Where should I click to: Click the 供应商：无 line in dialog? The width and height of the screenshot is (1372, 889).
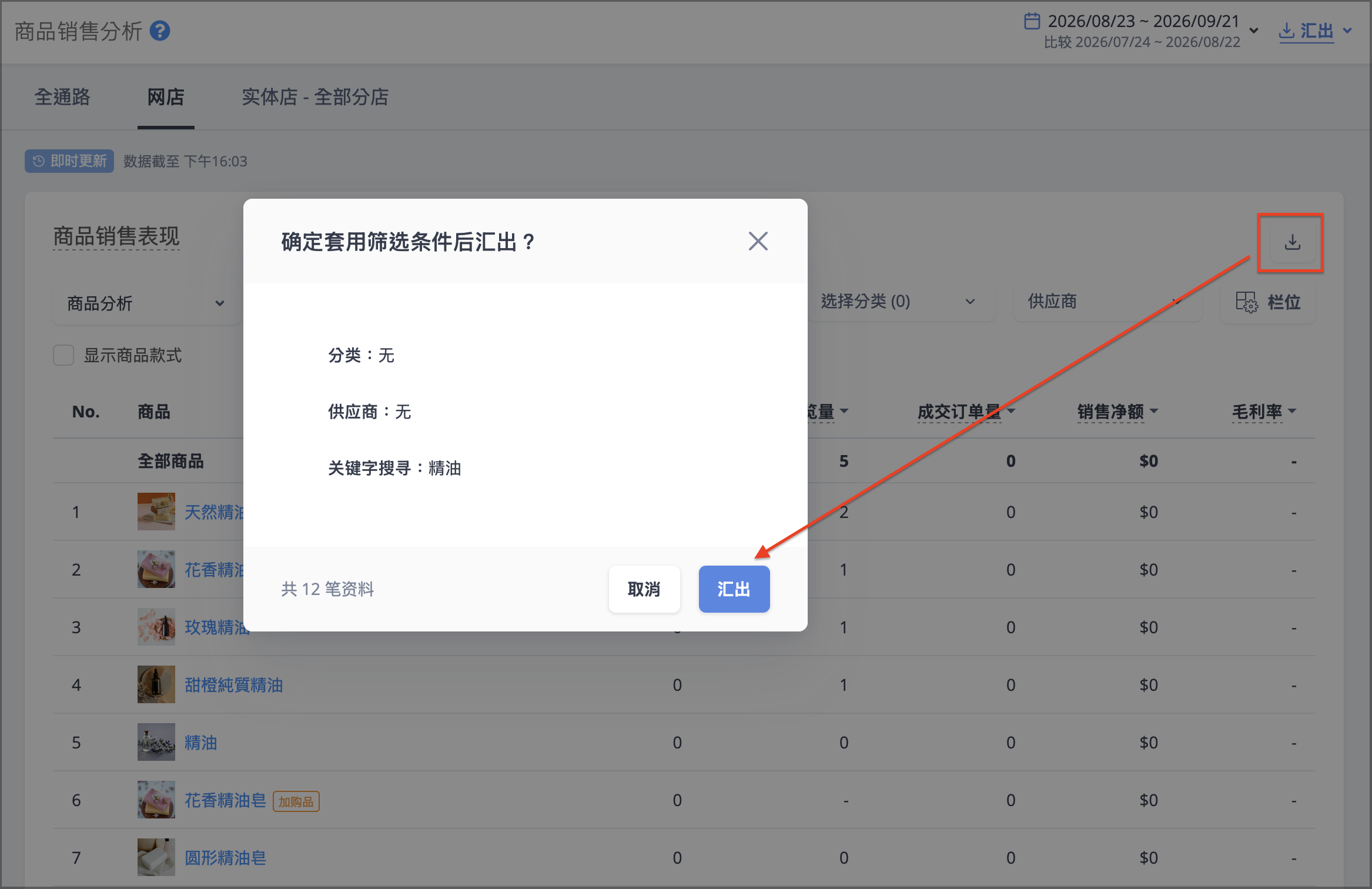pos(370,412)
